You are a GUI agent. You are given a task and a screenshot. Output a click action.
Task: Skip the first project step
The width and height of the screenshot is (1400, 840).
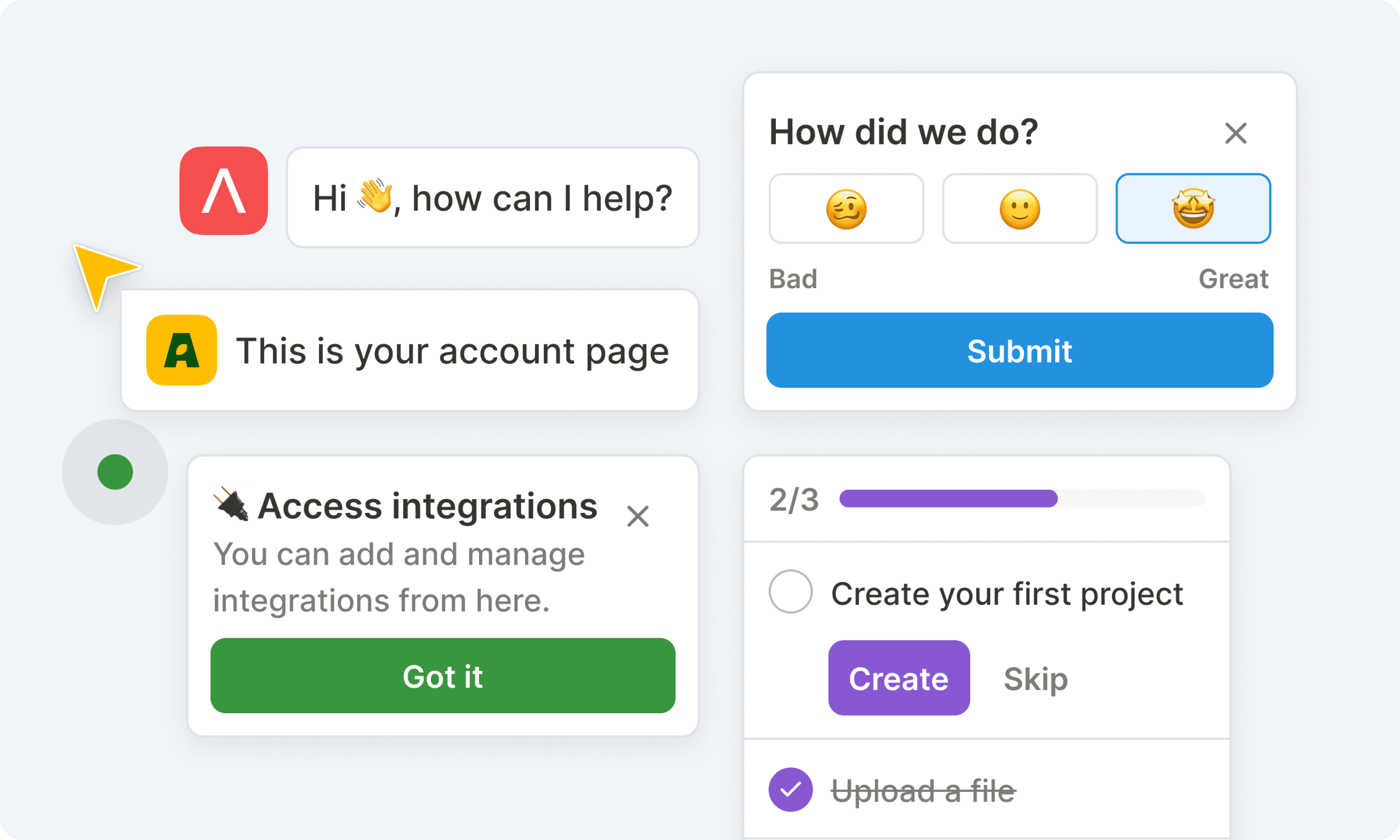[1036, 678]
